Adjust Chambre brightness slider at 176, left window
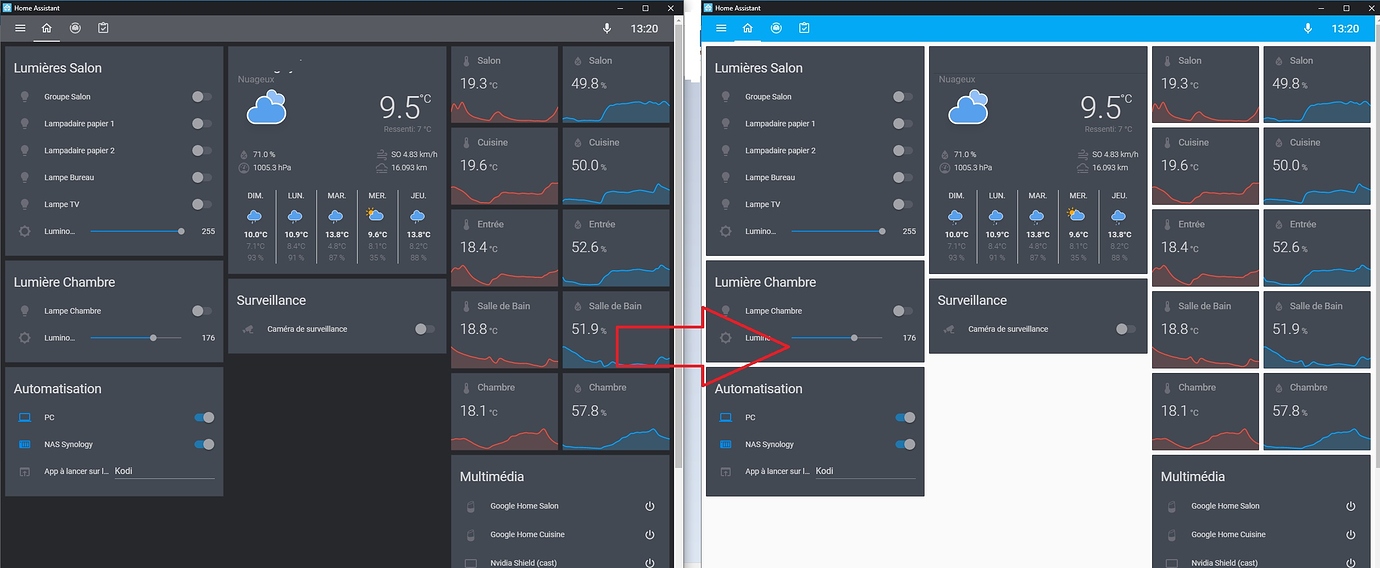Image resolution: width=1380 pixels, height=568 pixels. coord(136,338)
